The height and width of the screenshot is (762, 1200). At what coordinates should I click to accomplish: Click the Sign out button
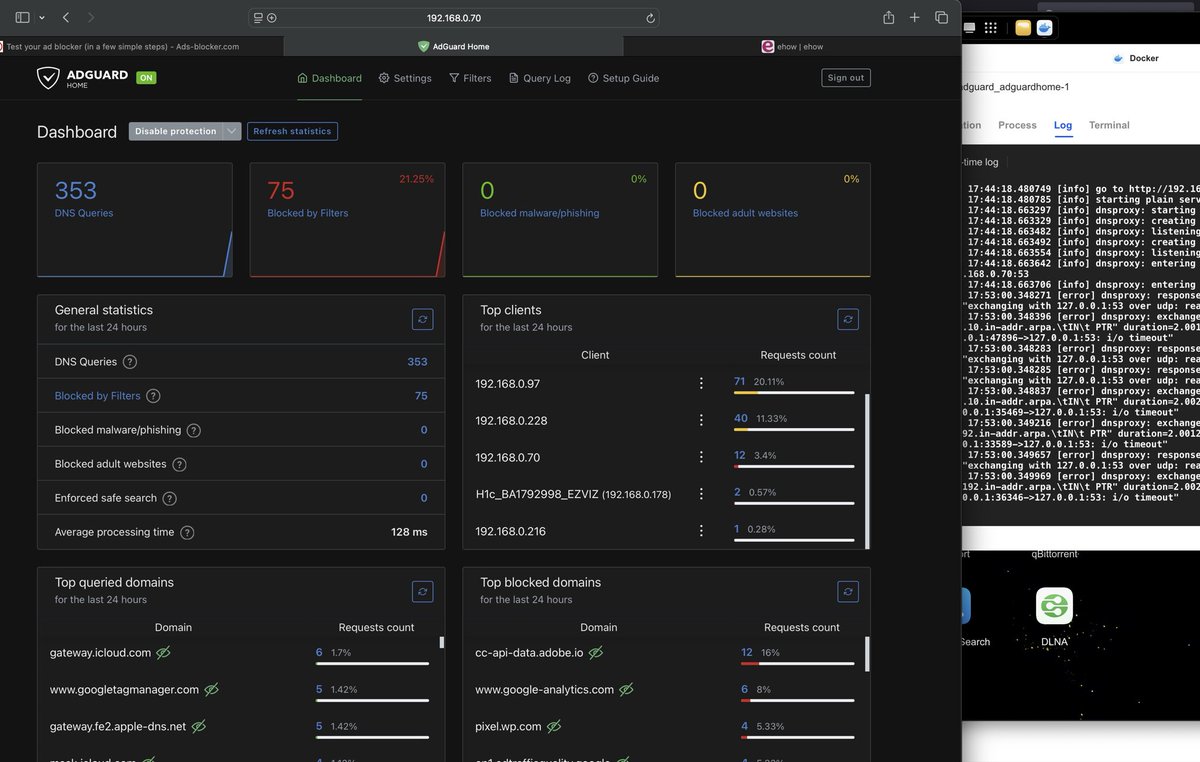[846, 78]
